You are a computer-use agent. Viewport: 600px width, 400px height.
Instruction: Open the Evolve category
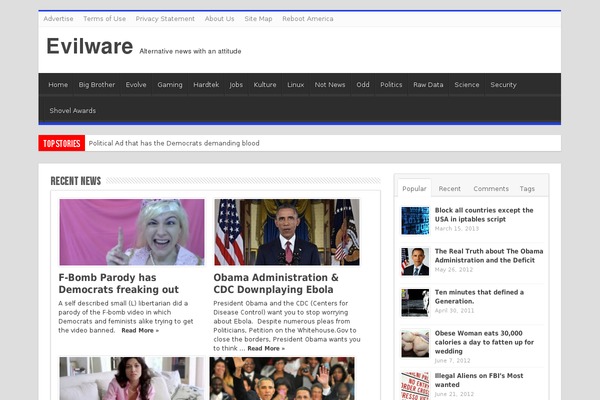pos(136,85)
